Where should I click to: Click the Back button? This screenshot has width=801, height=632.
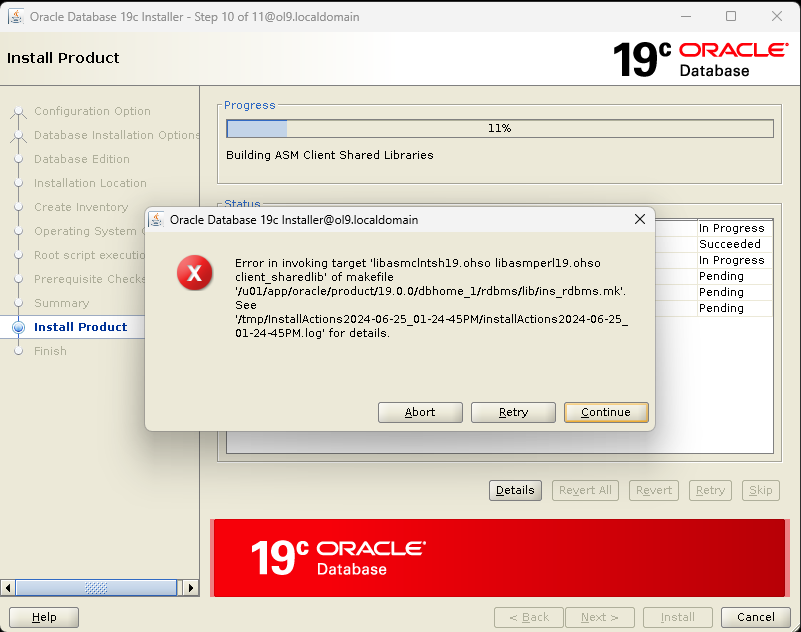click(529, 617)
